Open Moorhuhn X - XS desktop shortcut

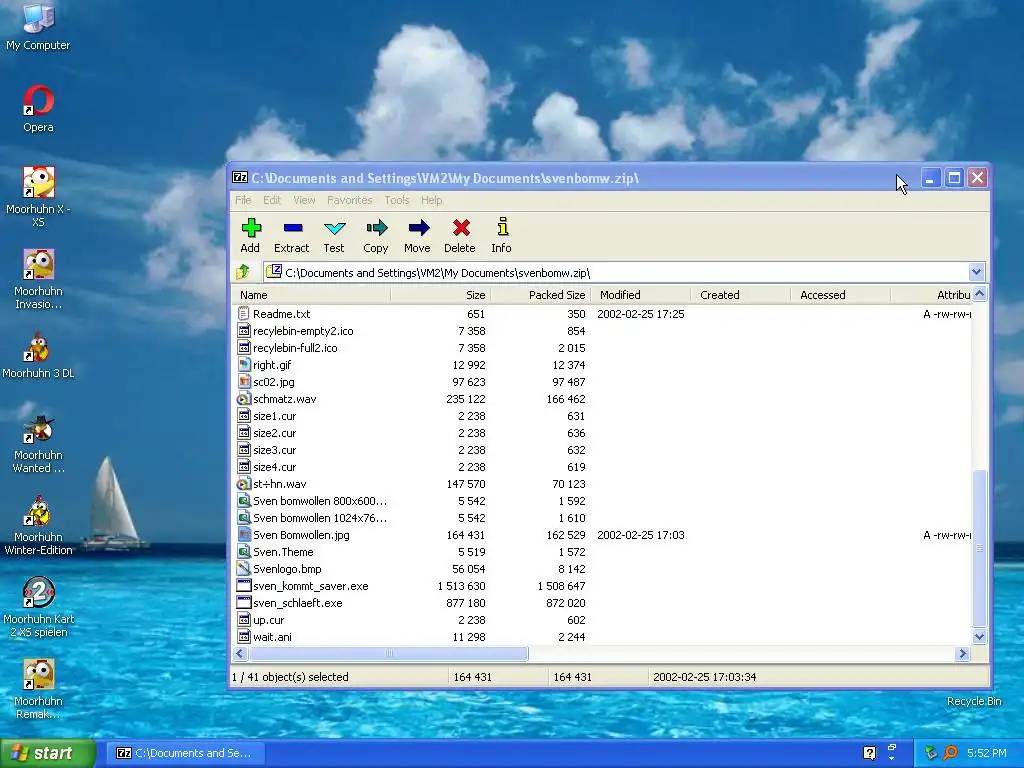38,196
